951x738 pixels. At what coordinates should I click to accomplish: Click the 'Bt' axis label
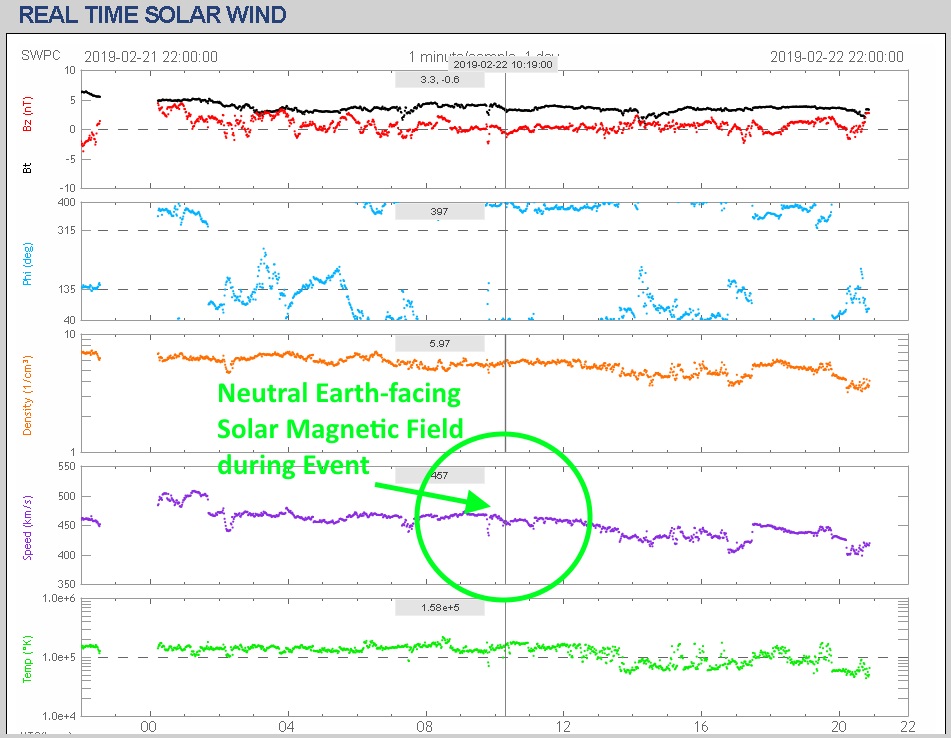(x=27, y=168)
